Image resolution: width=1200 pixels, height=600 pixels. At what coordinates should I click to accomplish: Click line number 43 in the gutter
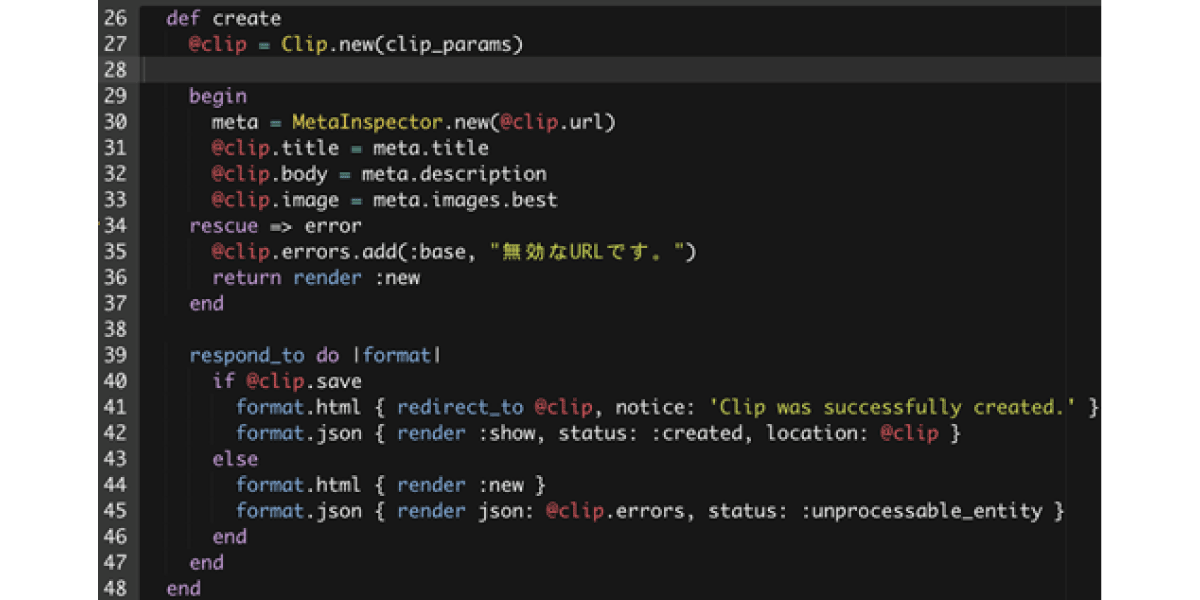115,460
